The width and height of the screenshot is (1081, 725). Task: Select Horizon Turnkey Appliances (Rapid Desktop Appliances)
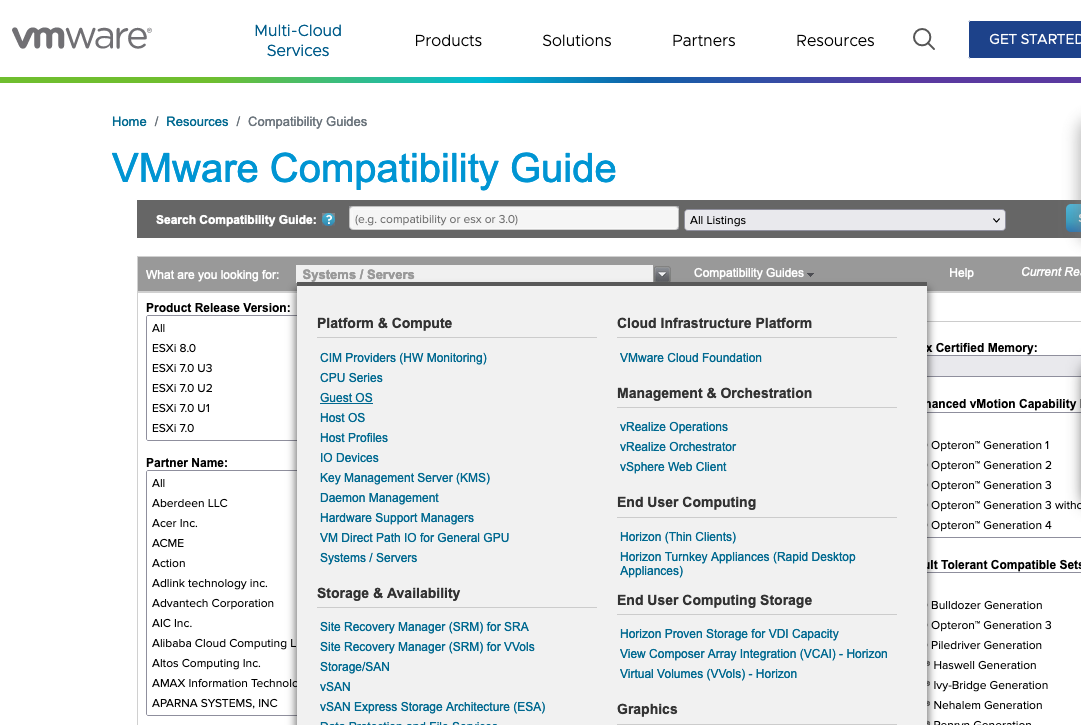[738, 564]
